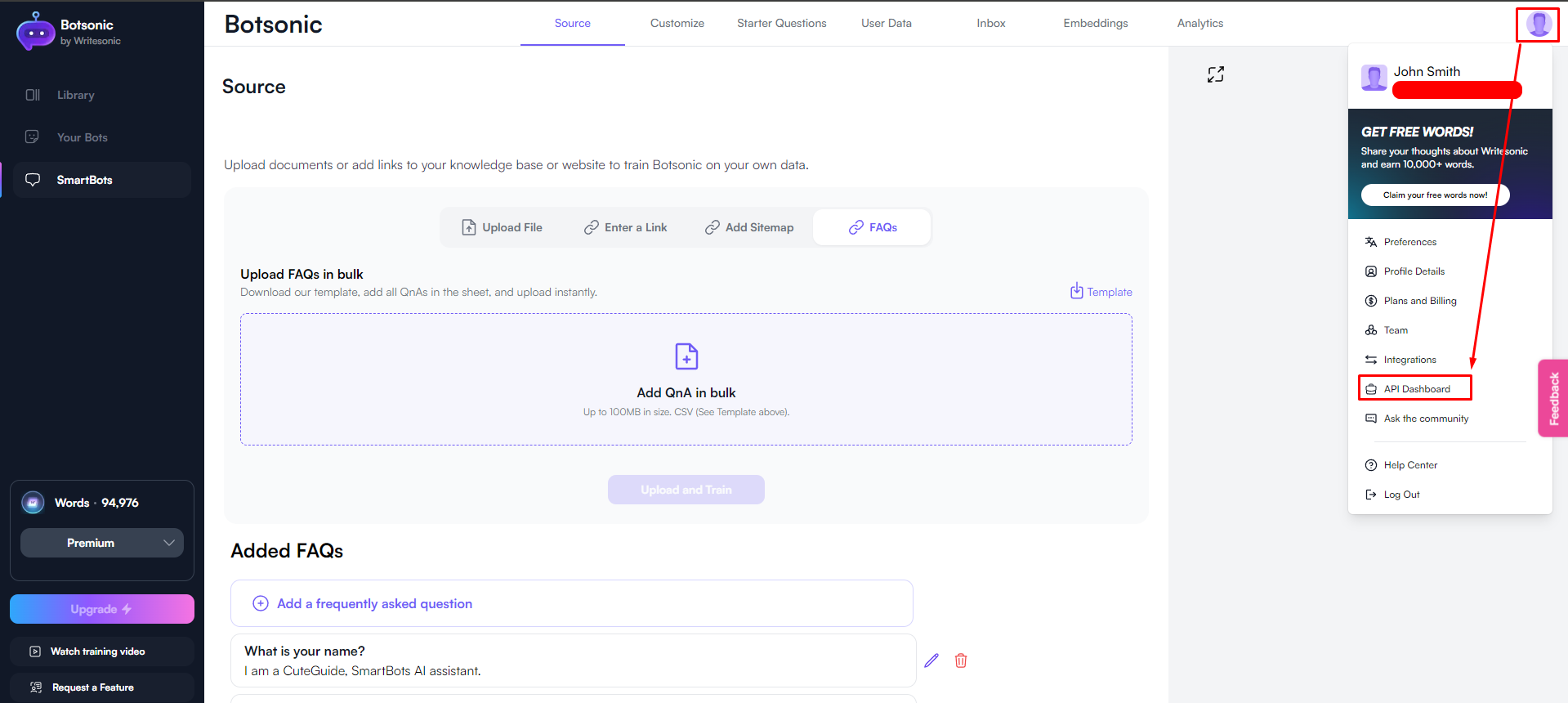Viewport: 1568px width, 703px height.
Task: Click the SmartBots chat bubble icon
Action: [33, 180]
